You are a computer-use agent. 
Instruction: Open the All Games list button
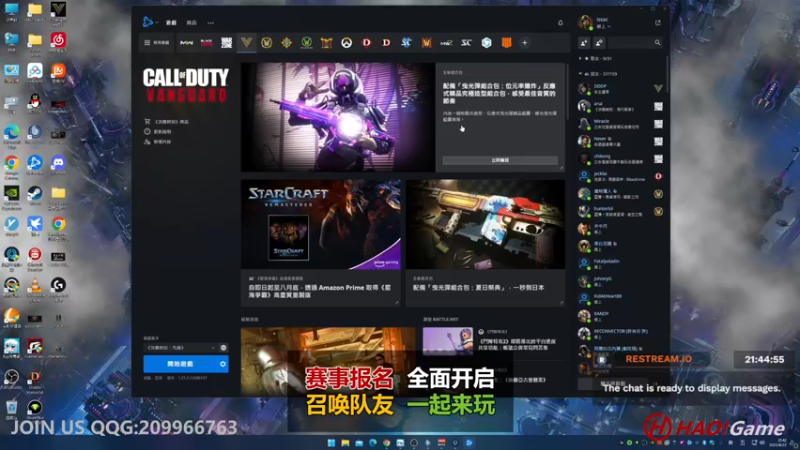pyautogui.click(x=157, y=43)
